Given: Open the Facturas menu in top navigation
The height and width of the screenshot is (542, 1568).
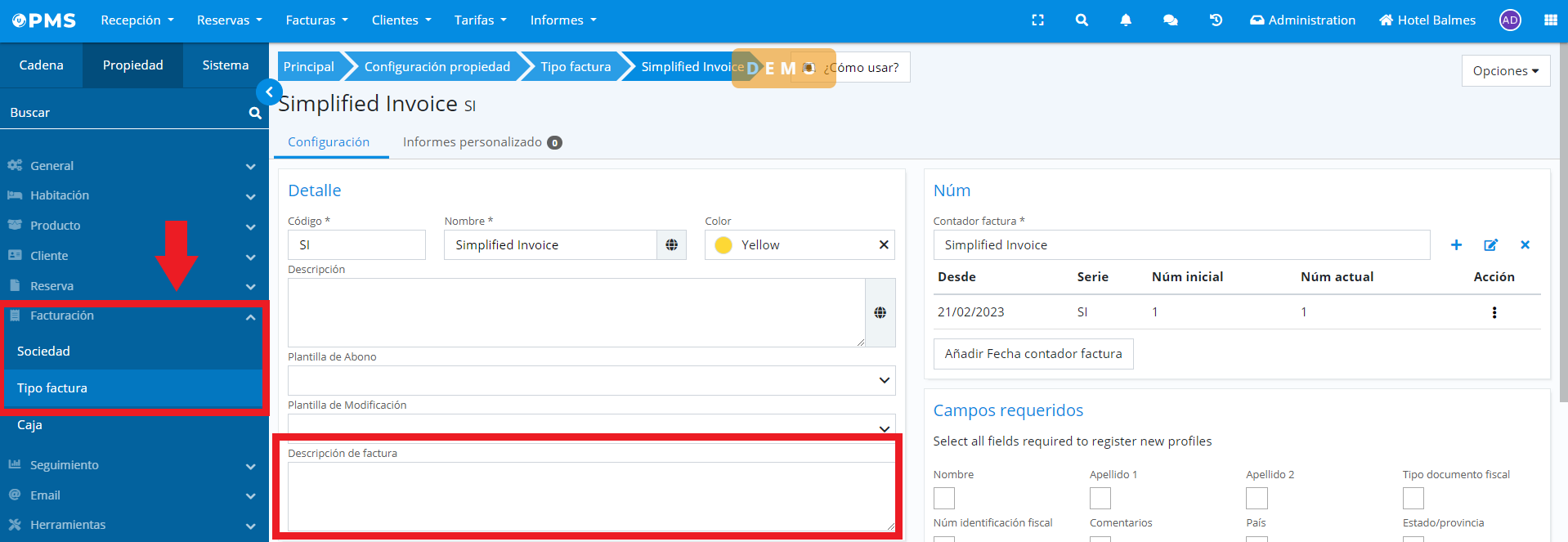Looking at the screenshot, I should (x=316, y=20).
